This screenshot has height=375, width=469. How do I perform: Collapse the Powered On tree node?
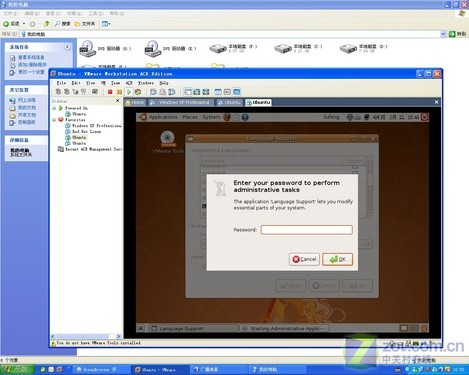click(54, 108)
